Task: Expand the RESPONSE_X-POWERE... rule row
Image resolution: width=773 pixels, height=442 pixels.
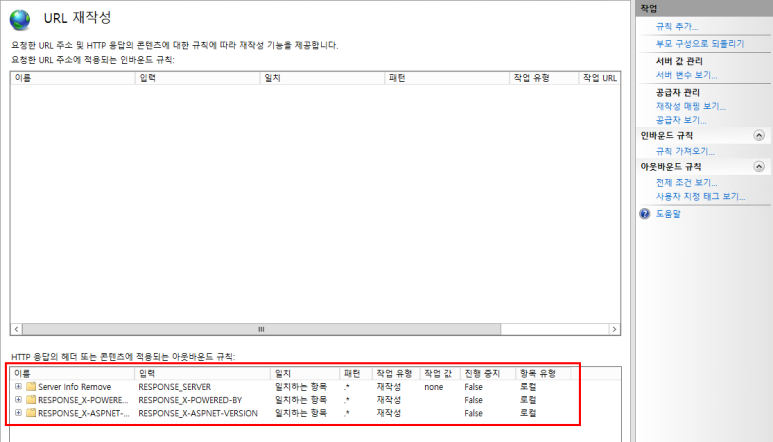Action: coord(18,400)
